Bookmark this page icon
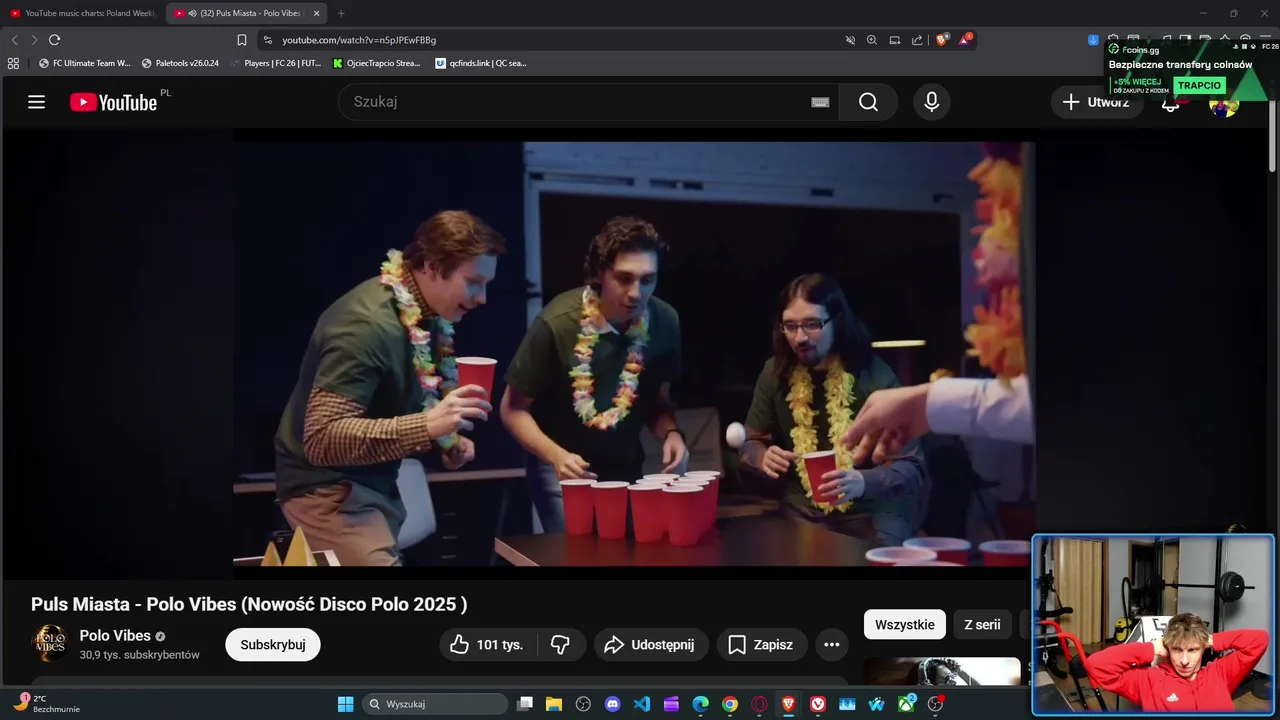Screen dimensions: 1280x720 pos(242,40)
